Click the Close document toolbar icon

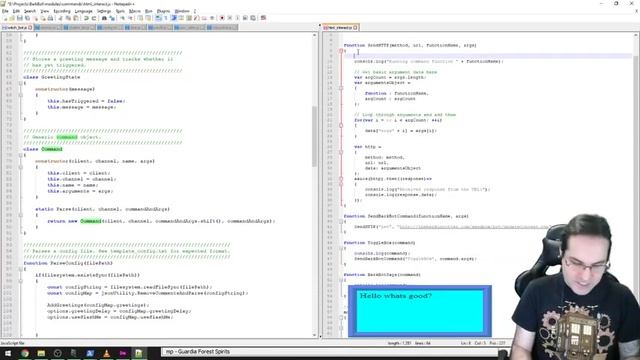[x=36, y=18]
